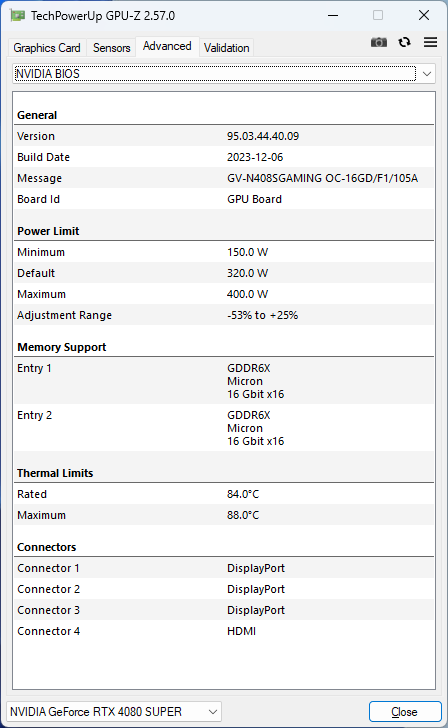This screenshot has width=448, height=728.
Task: Click the Build Date value 2023-12-06
Action: coord(255,157)
